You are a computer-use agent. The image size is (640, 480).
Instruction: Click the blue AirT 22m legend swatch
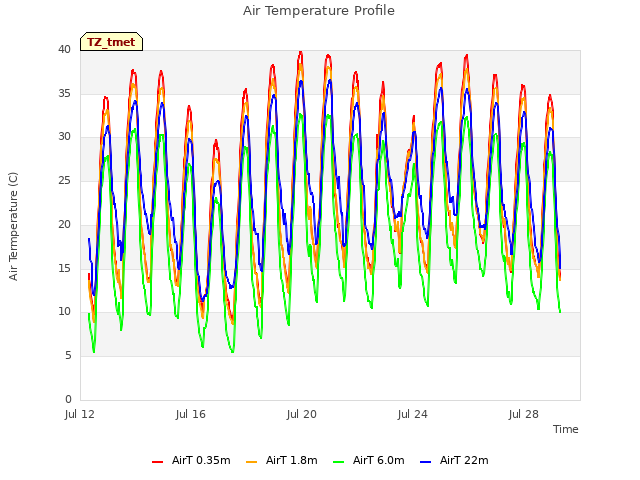[x=425, y=462]
